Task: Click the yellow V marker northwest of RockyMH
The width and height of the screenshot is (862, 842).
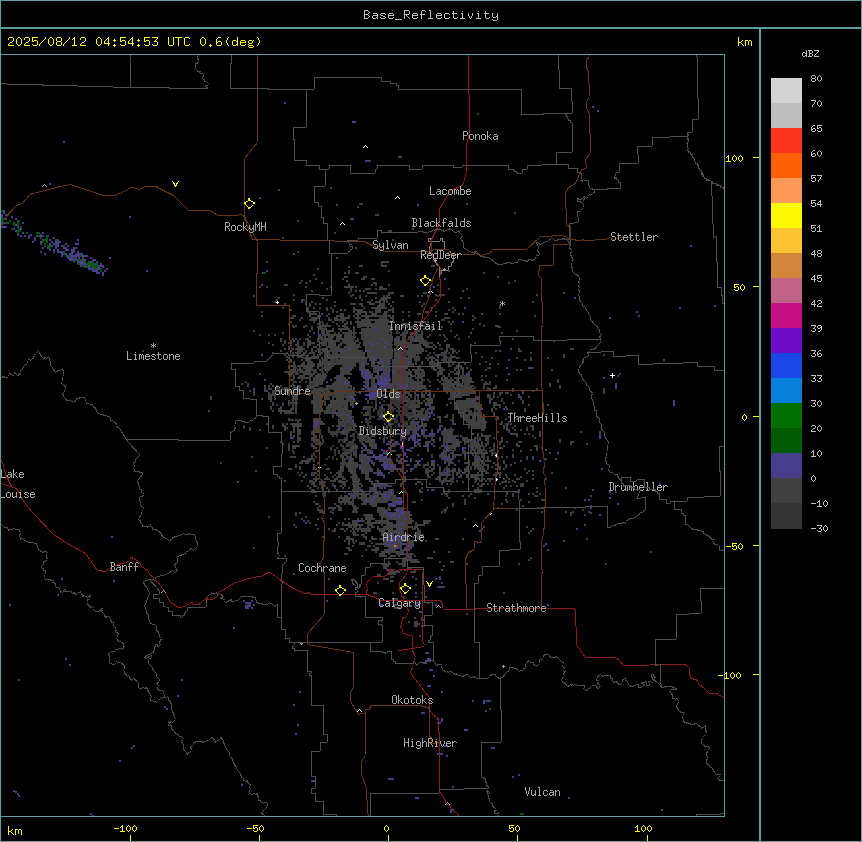Action: 175,184
